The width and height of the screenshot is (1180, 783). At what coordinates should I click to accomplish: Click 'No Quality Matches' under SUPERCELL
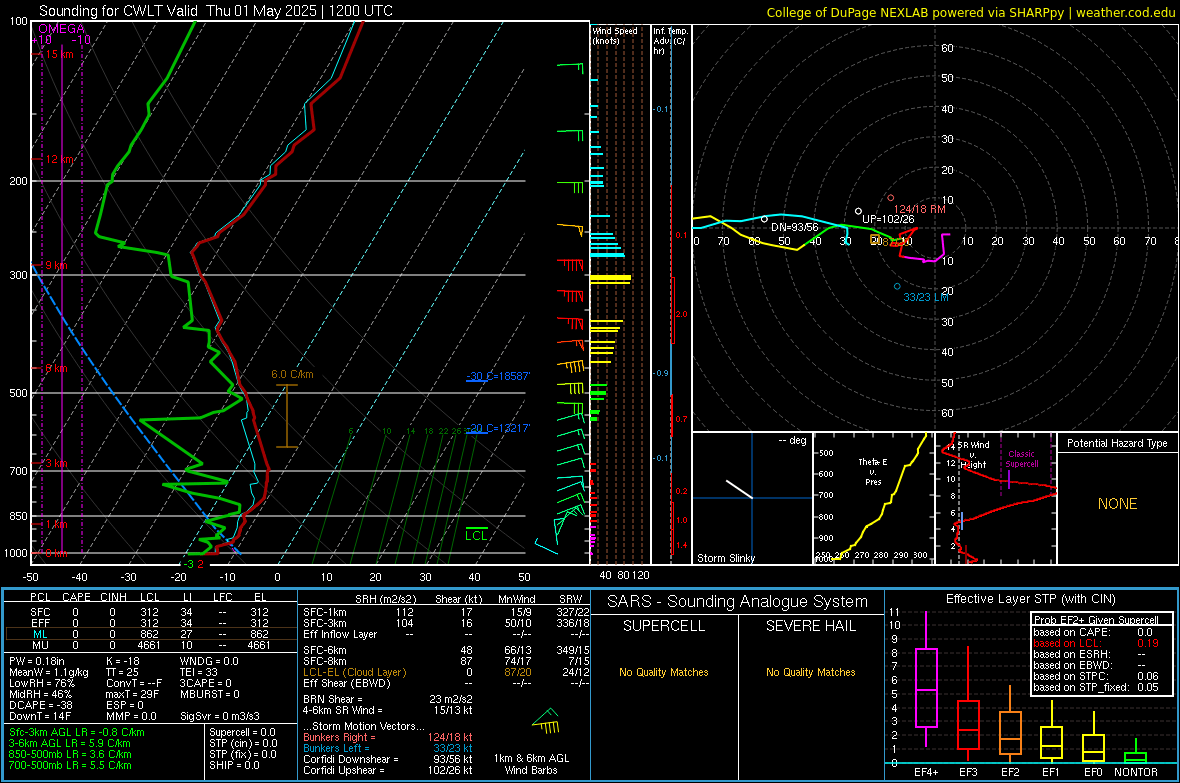(664, 672)
